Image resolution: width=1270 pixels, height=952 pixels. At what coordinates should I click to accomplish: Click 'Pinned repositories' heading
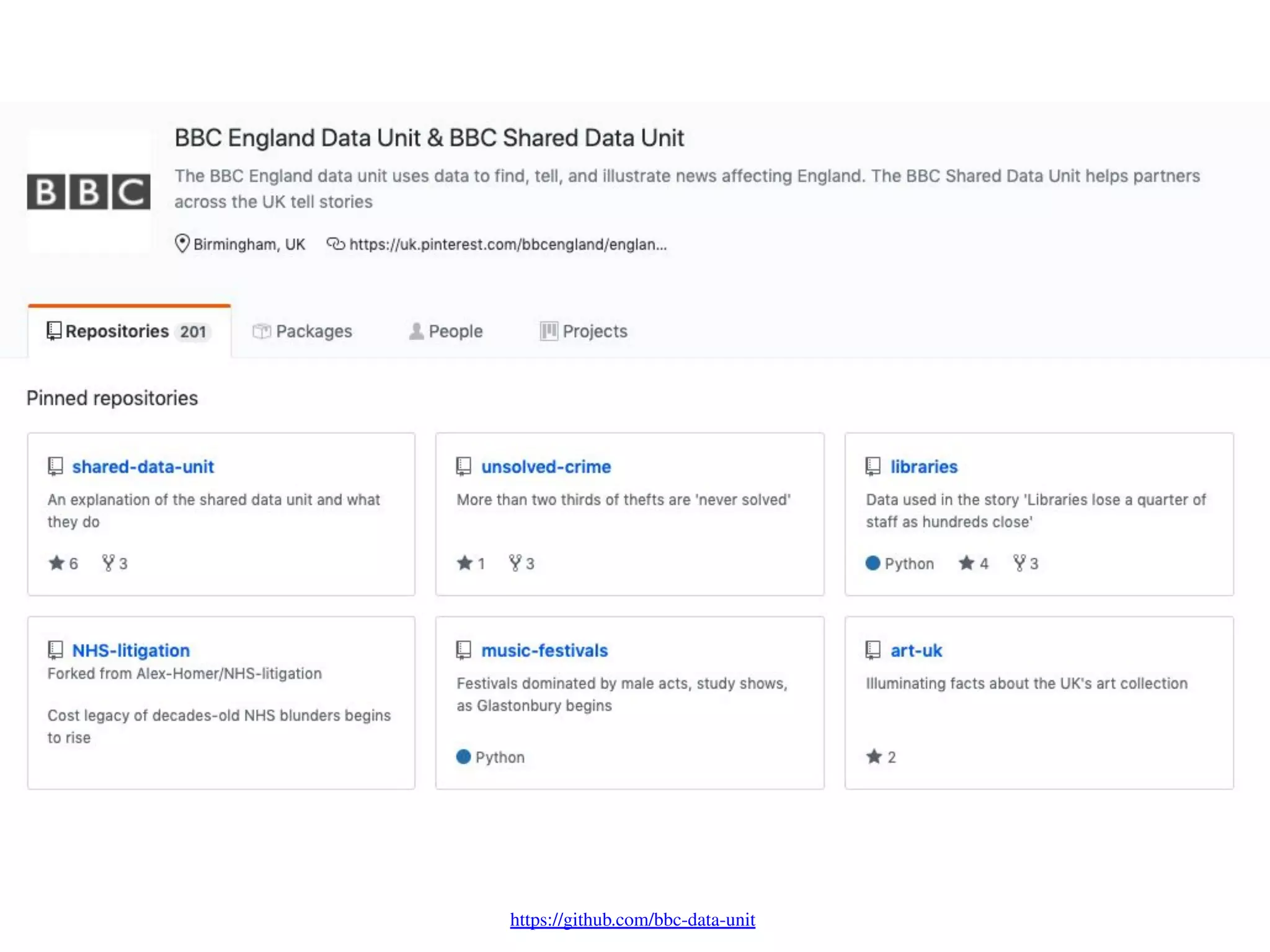(112, 398)
